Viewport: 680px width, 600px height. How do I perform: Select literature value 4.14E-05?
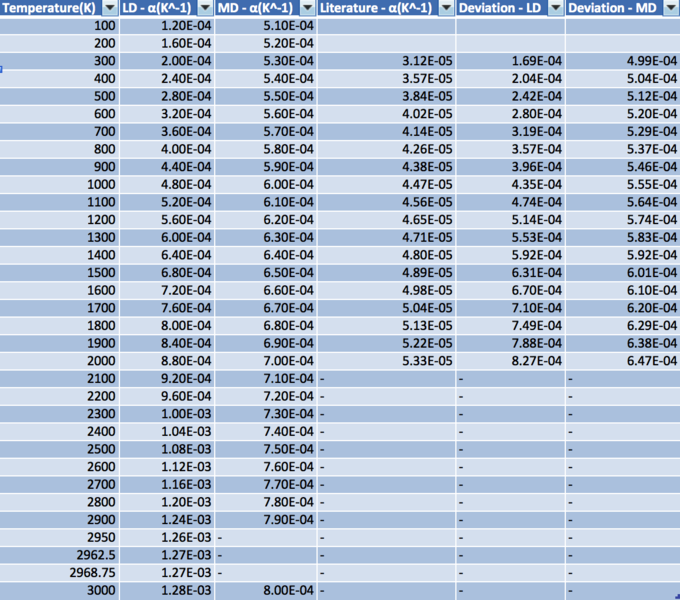tap(386, 131)
